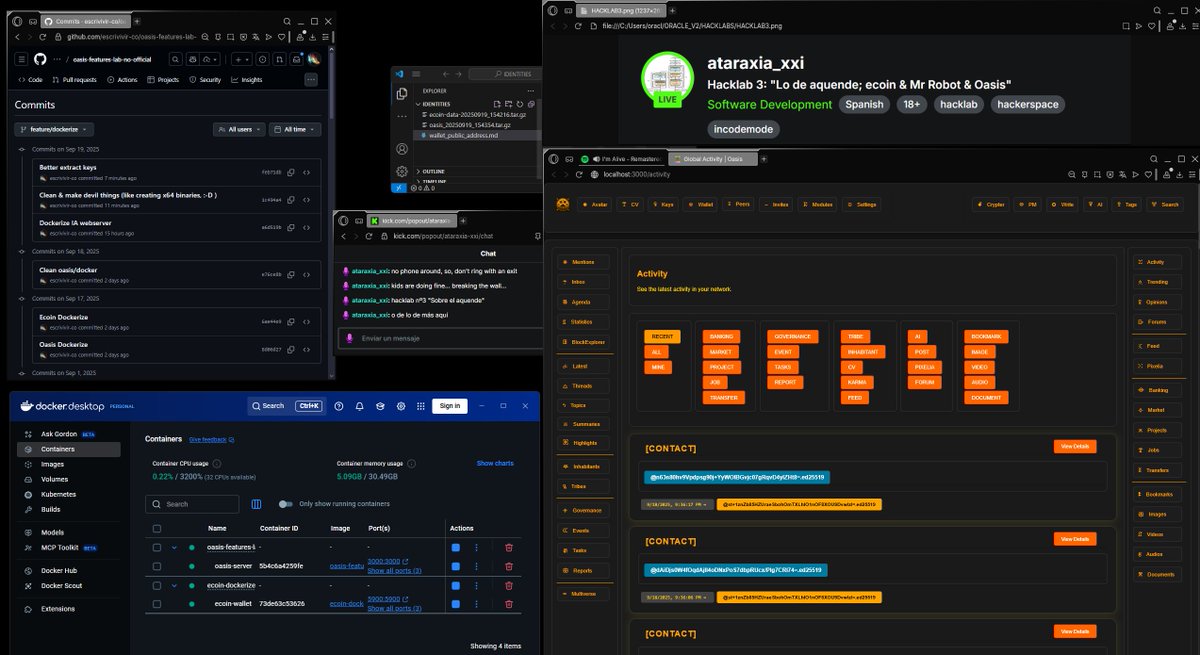Open the VS Code Manage gear icon

tap(401, 171)
